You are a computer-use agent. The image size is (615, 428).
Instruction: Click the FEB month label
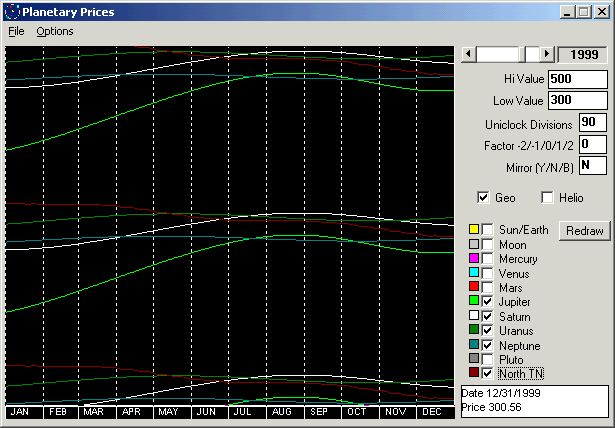click(58, 412)
